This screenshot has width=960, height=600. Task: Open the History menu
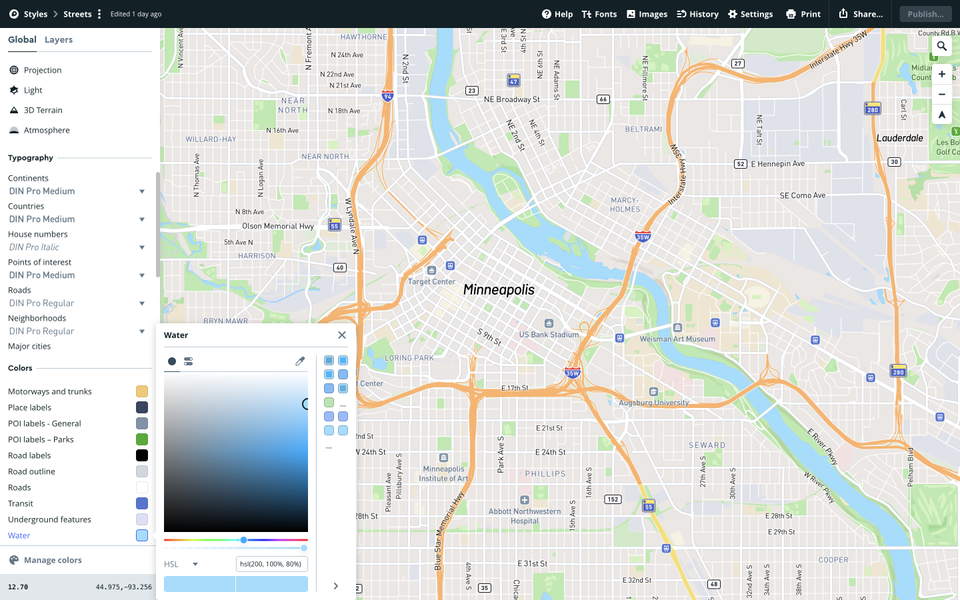(x=697, y=14)
